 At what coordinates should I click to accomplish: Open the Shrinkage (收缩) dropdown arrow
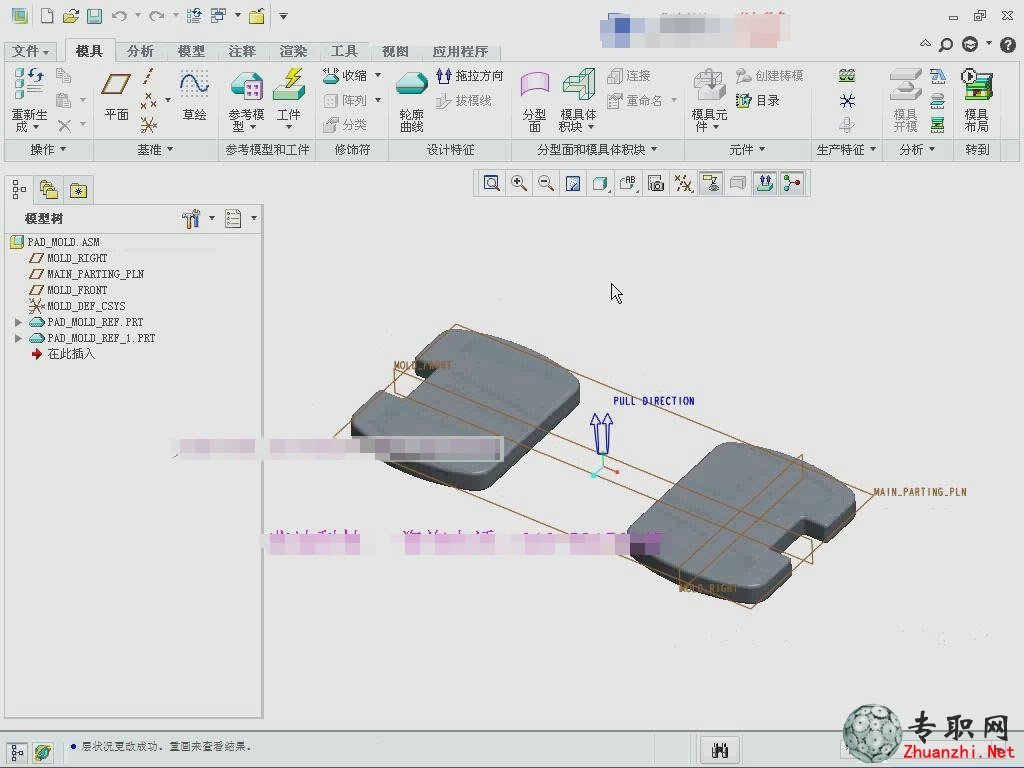coord(378,76)
